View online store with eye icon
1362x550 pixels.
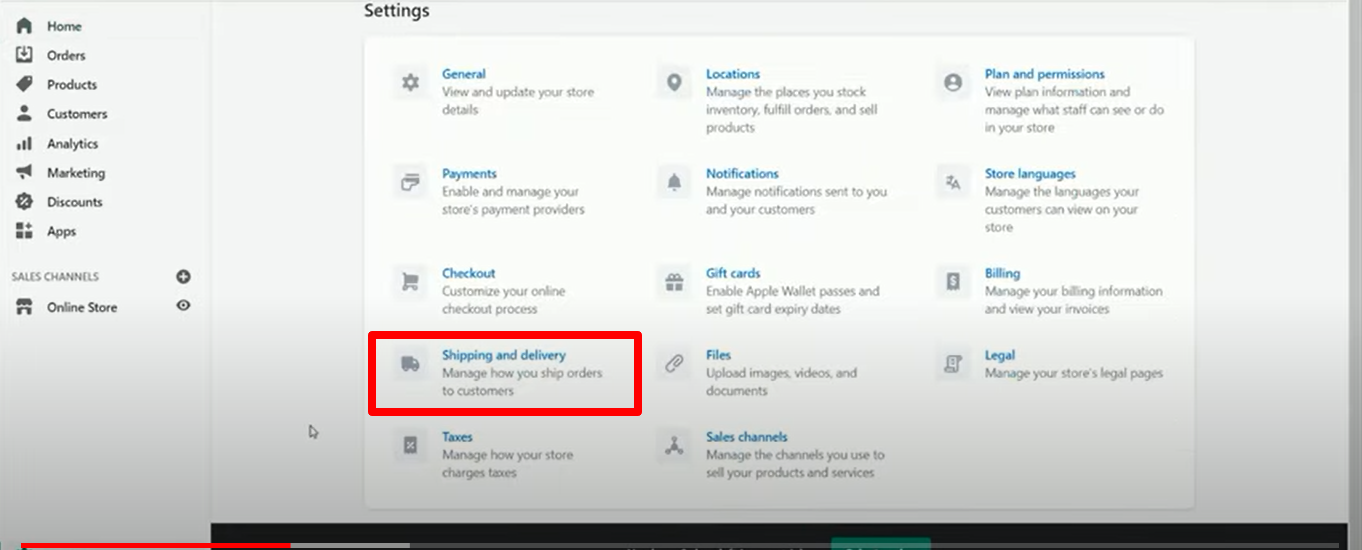[x=183, y=306]
